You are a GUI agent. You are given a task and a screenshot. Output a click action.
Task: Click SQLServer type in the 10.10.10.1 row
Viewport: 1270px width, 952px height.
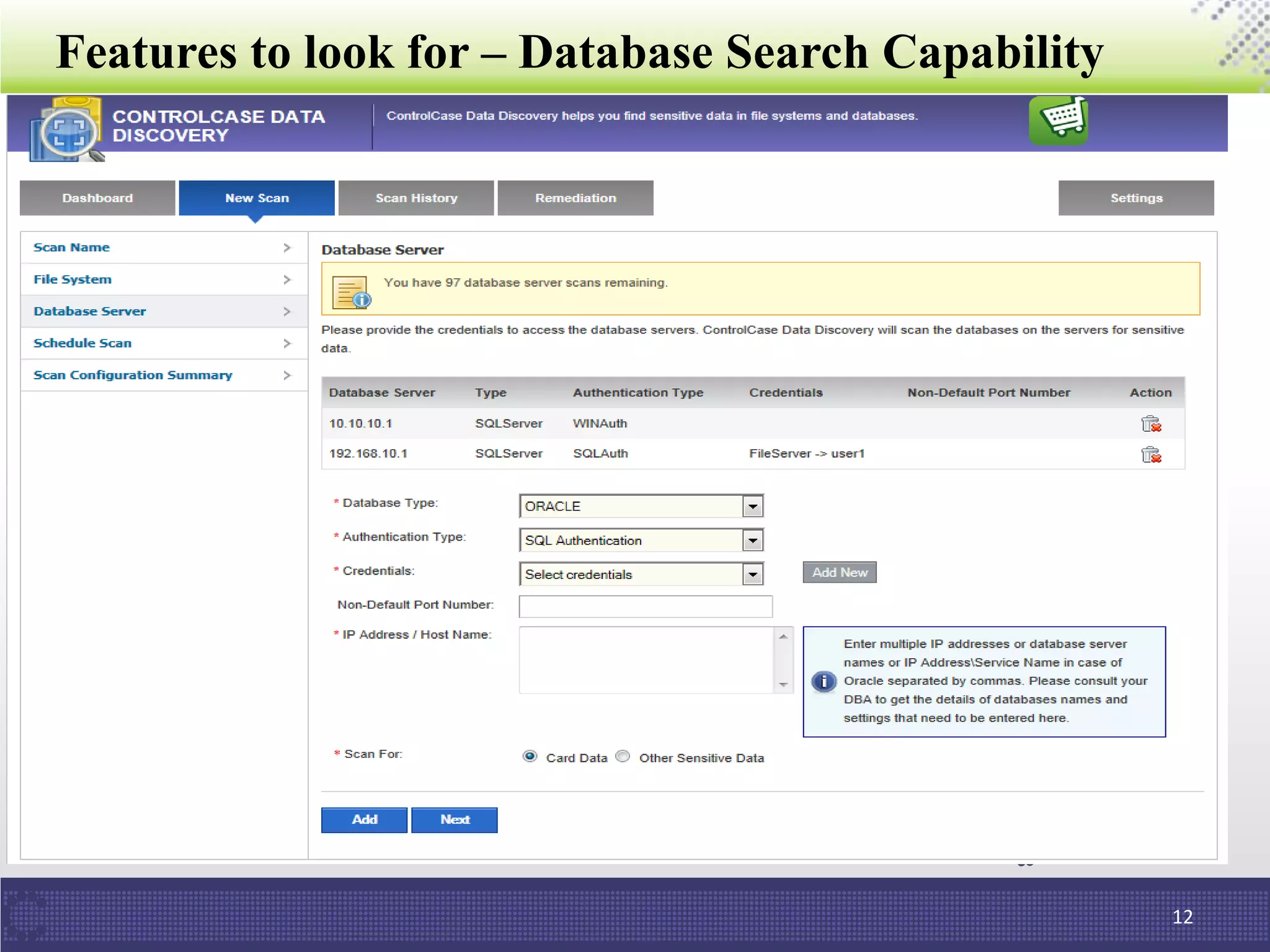(x=508, y=423)
